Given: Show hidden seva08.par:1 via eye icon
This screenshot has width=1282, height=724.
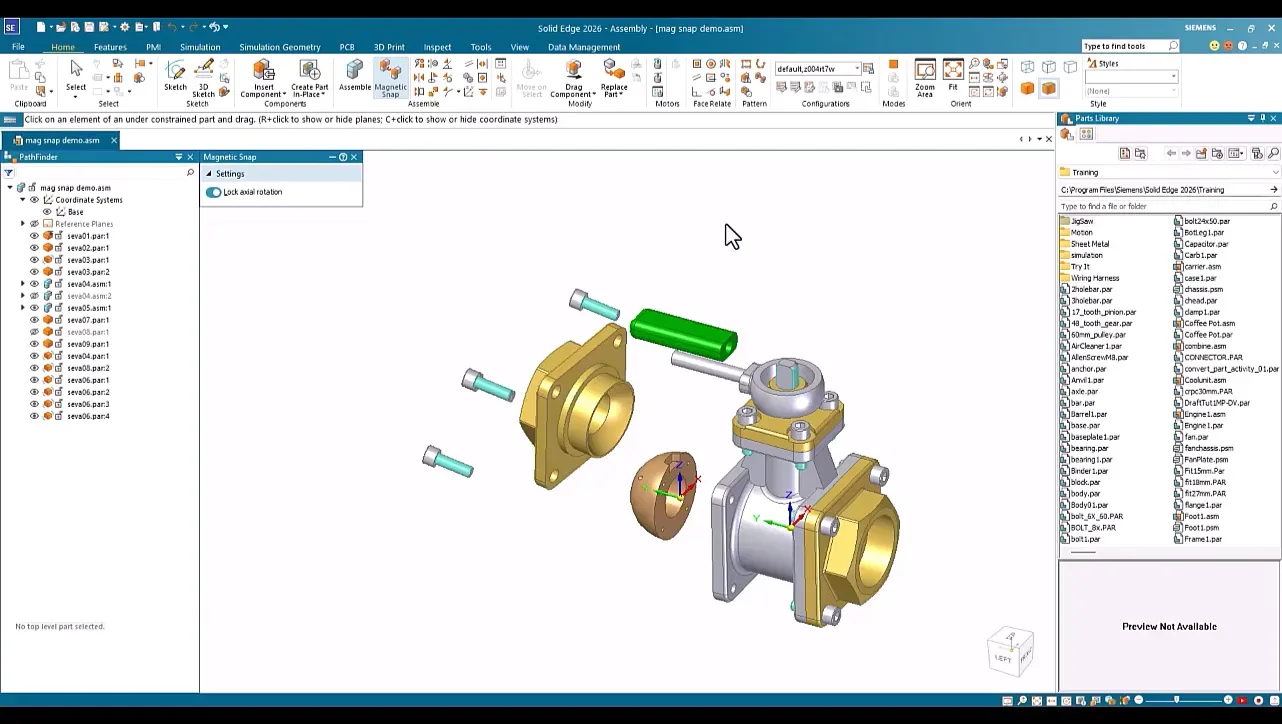Looking at the screenshot, I should click(x=34, y=332).
